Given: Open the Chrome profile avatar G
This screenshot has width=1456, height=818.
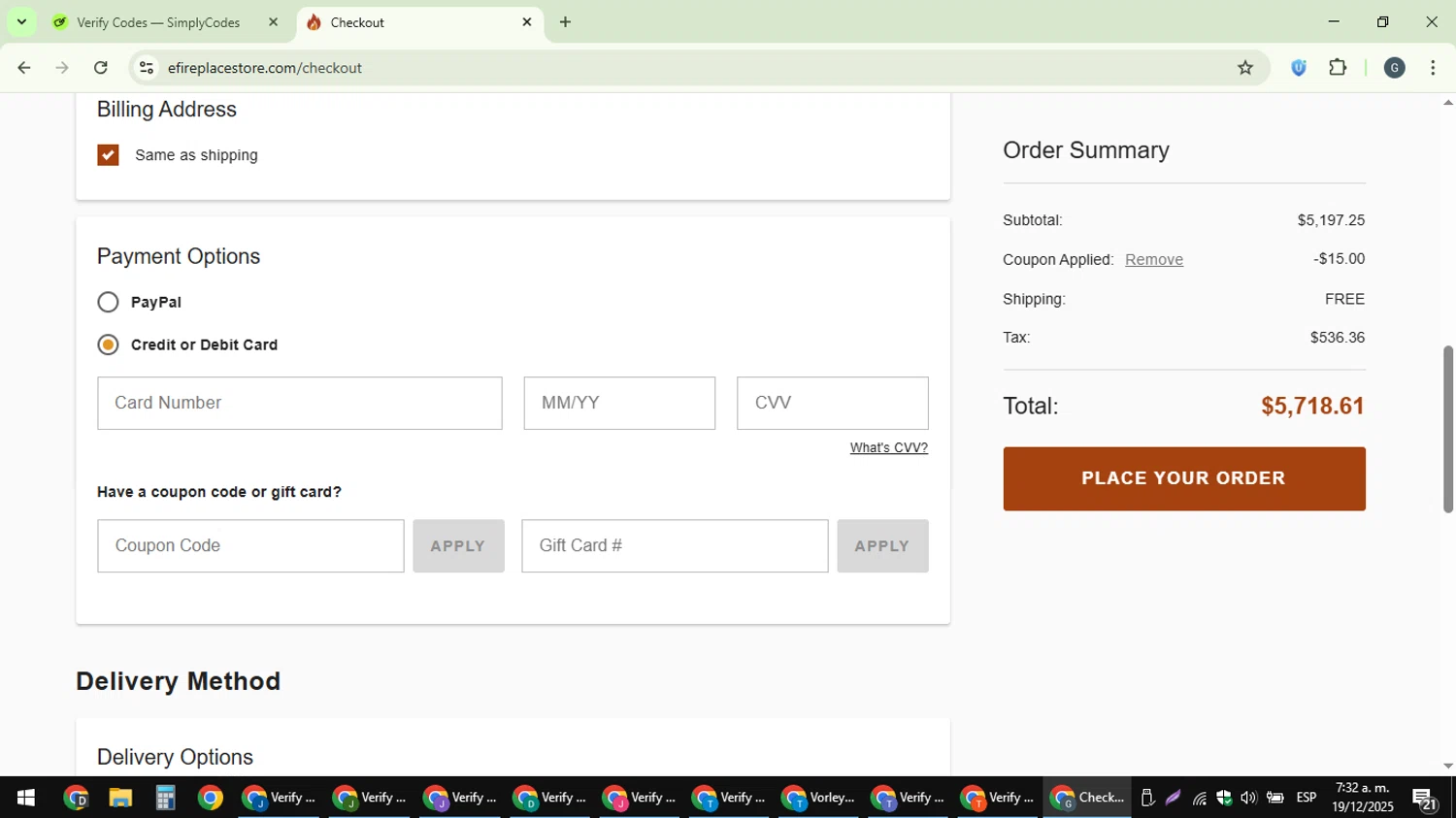Looking at the screenshot, I should click(x=1395, y=68).
